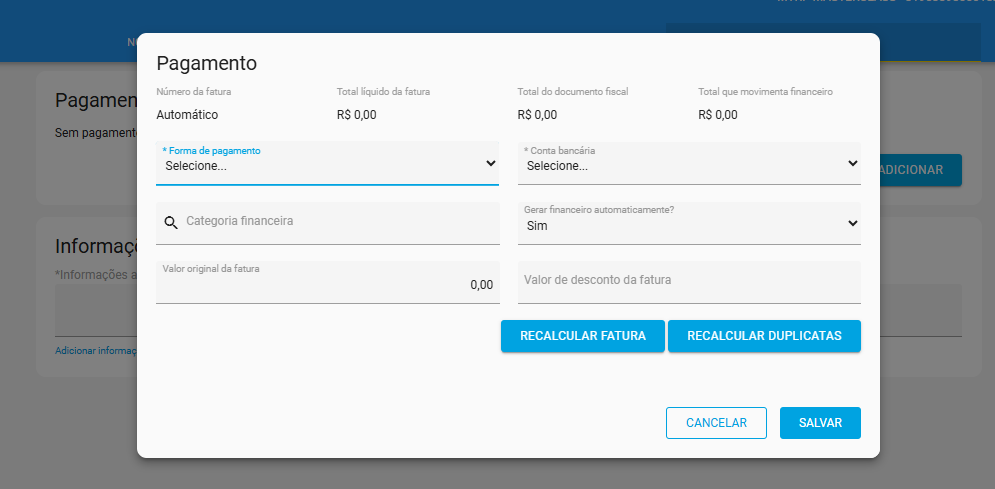Select the Valor original da fatura input
Image resolution: width=995 pixels, height=489 pixels.
click(x=328, y=282)
